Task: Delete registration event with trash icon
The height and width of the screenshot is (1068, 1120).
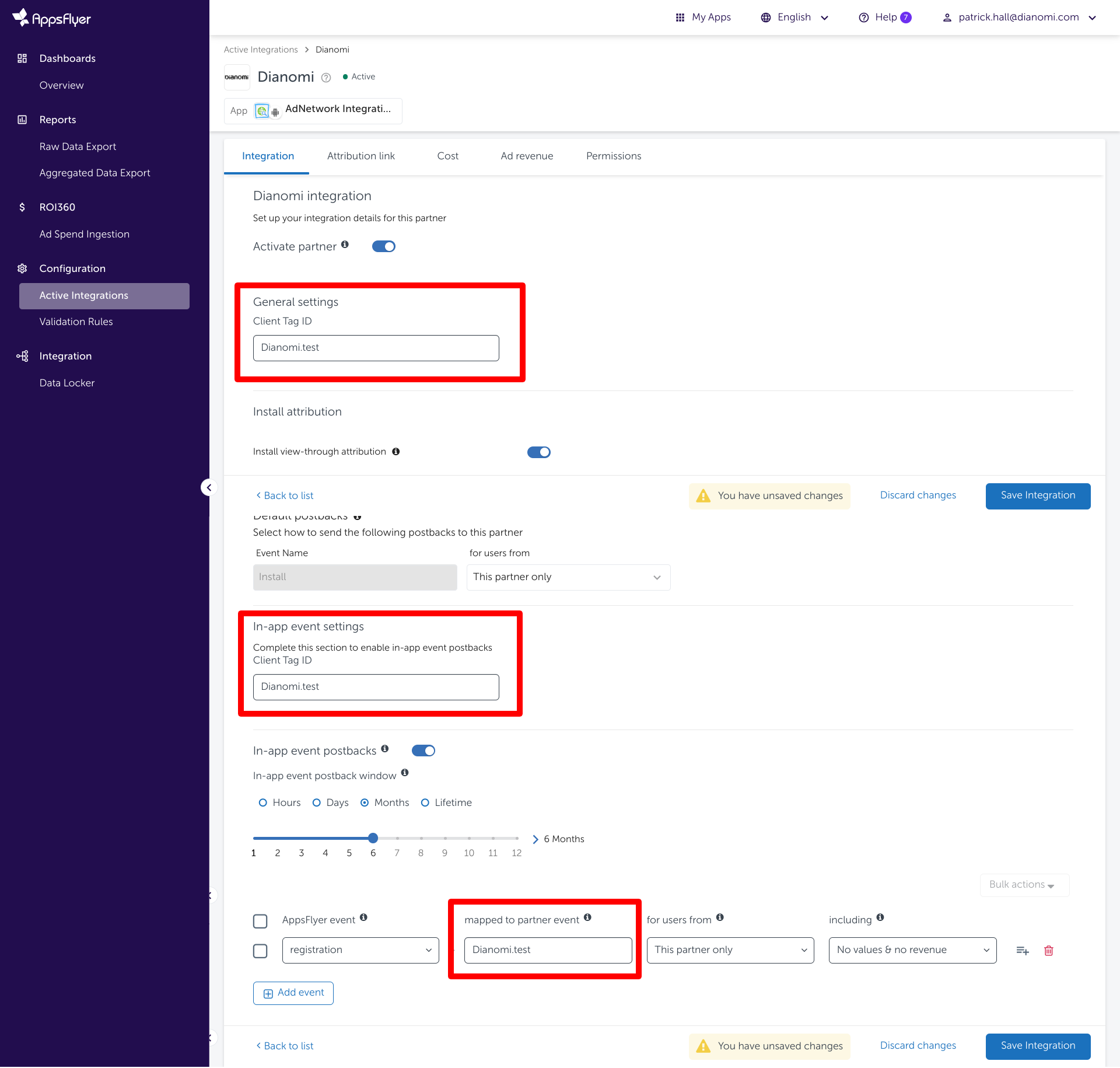Action: [x=1049, y=951]
